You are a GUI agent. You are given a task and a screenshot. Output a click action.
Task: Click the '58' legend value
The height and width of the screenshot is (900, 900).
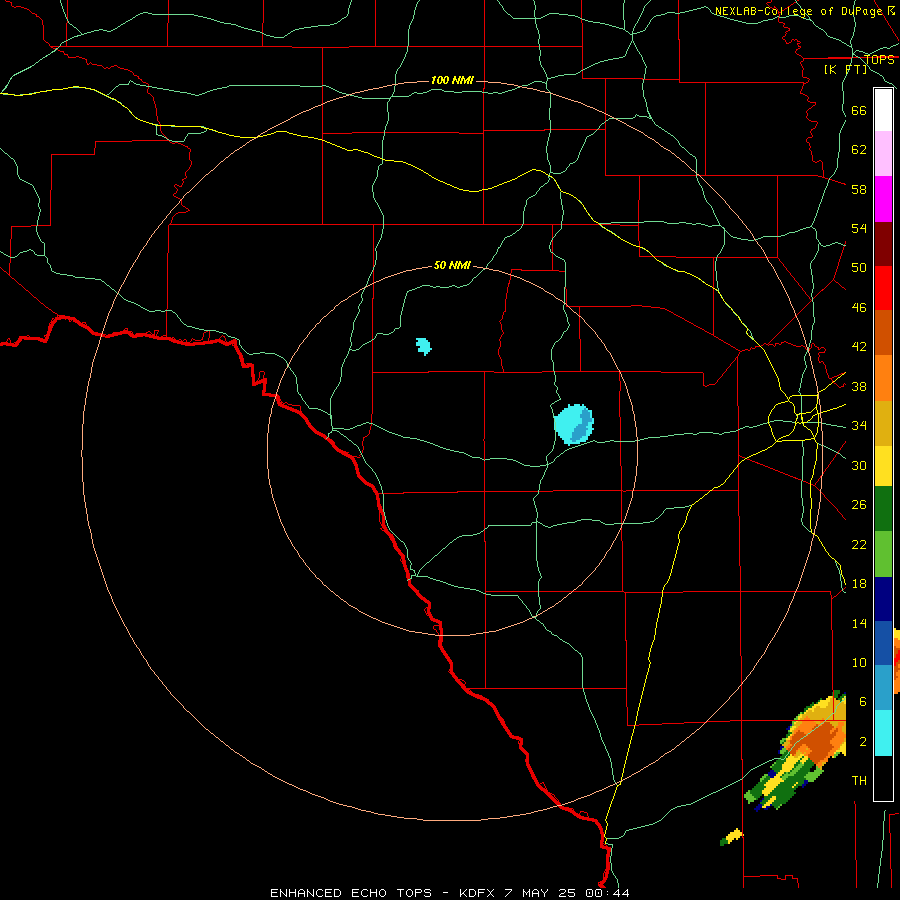pyautogui.click(x=859, y=189)
